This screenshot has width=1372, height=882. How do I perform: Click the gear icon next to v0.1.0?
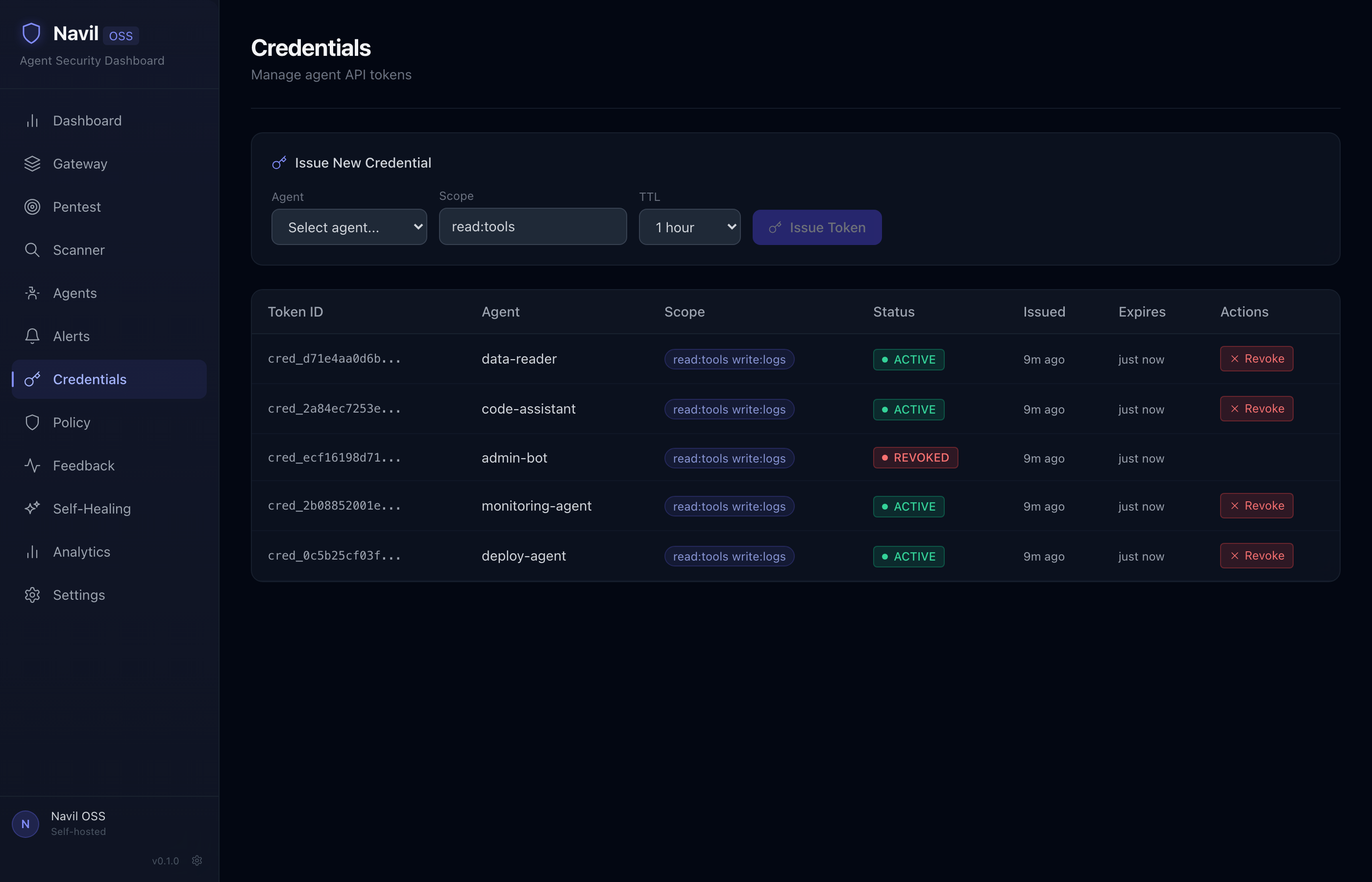[197, 860]
